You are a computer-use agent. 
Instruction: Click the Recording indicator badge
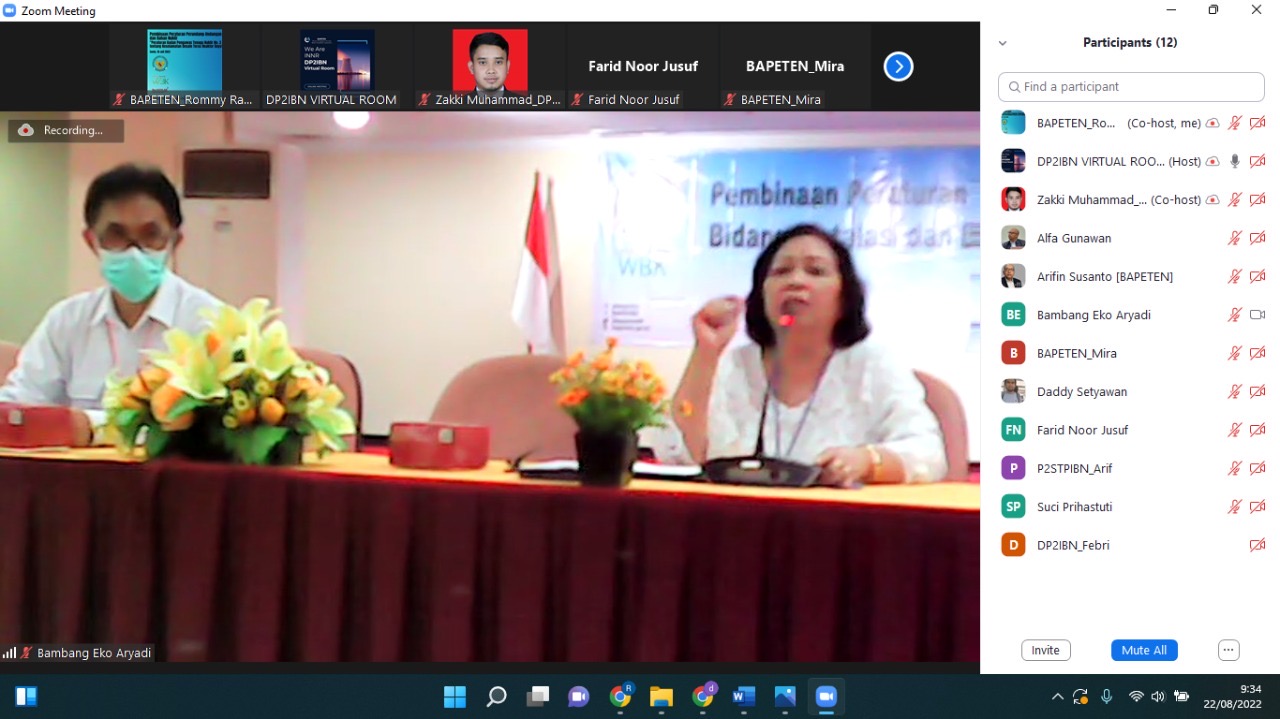pos(66,130)
